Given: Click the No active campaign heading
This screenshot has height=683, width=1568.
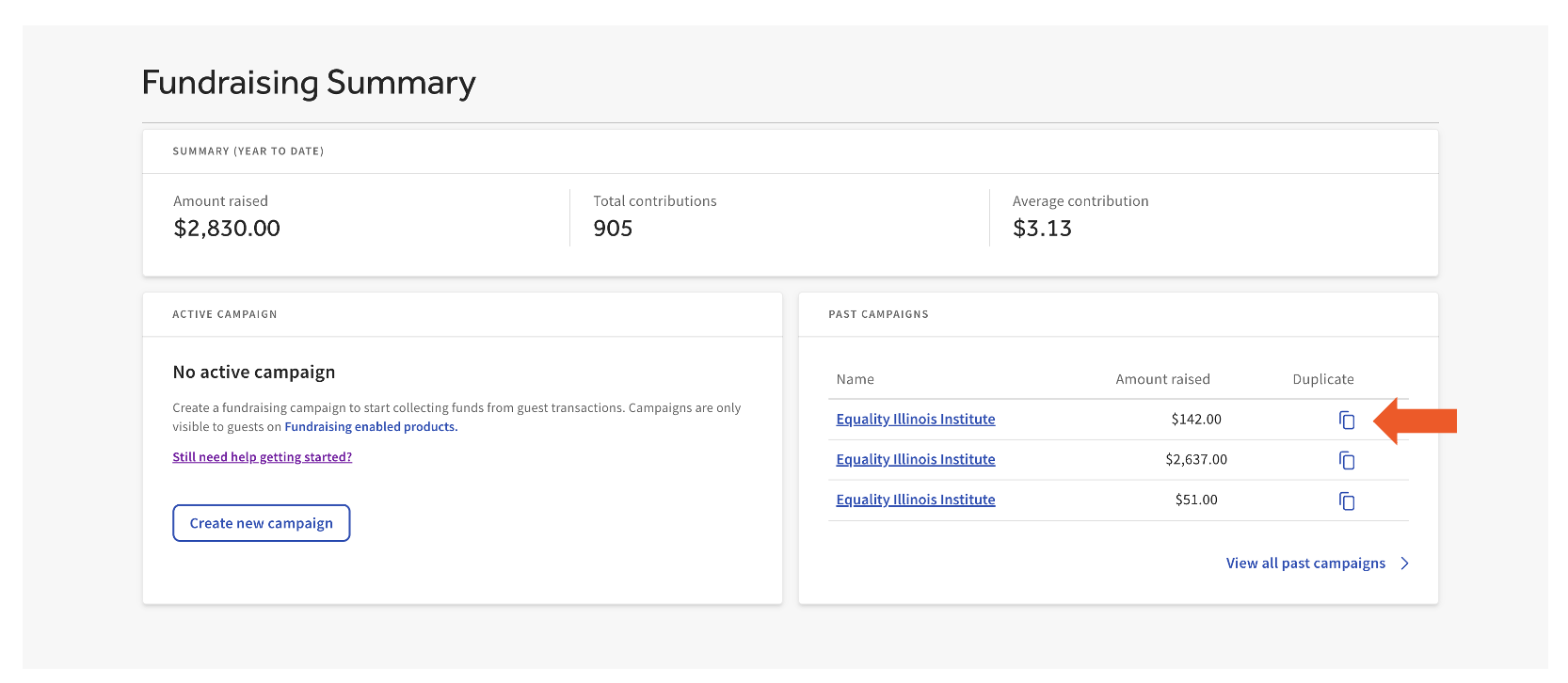Looking at the screenshot, I should [x=254, y=373].
